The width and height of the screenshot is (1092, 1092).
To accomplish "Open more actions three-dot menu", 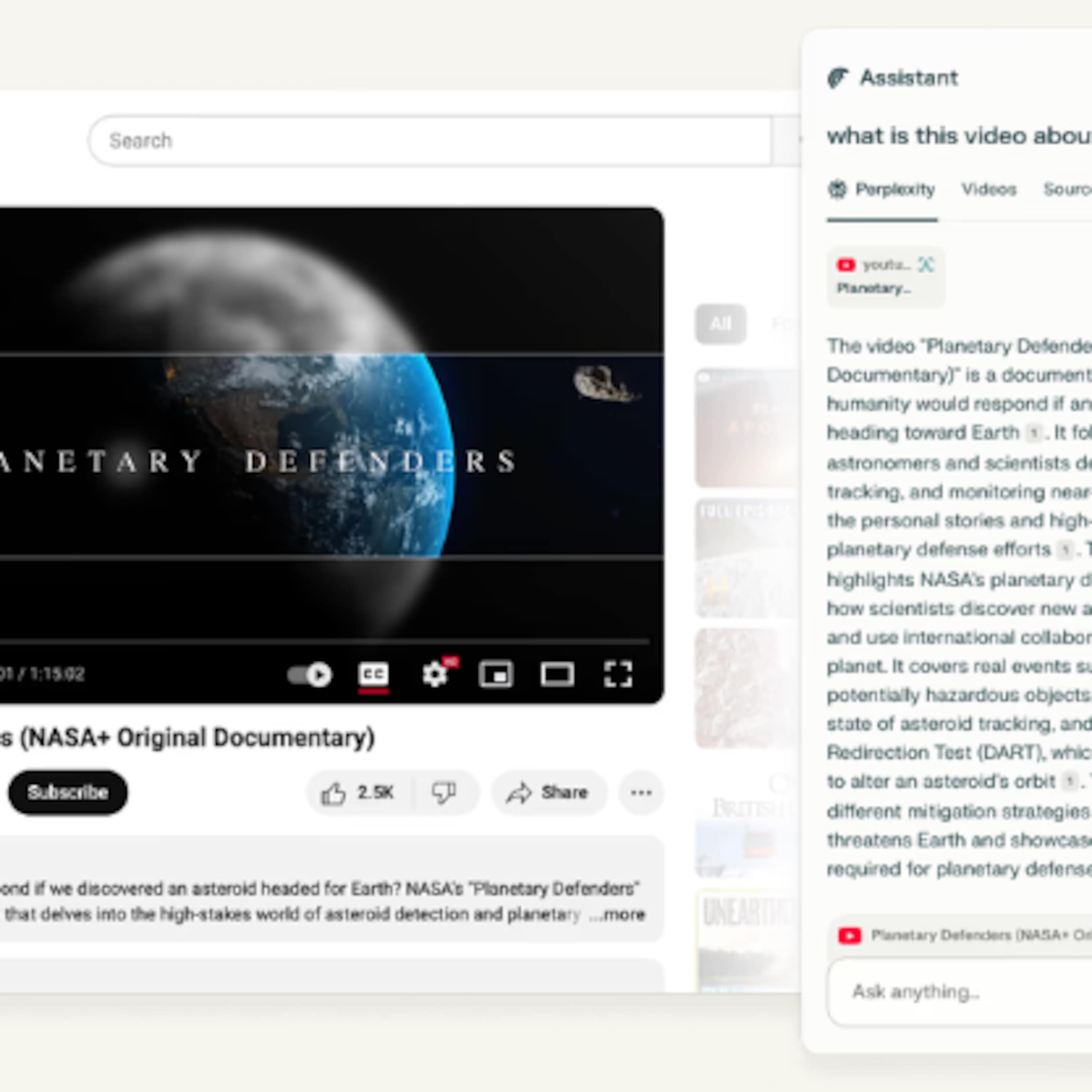I will 641,793.
